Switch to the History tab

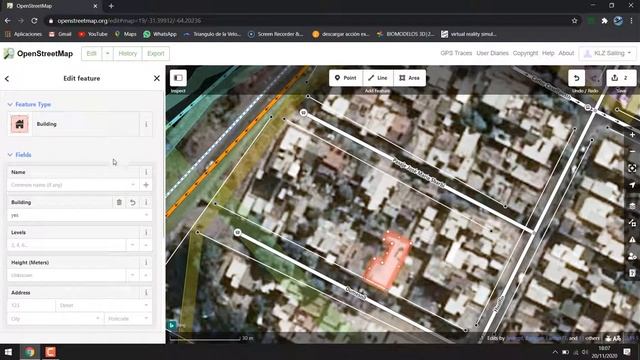click(x=127, y=53)
